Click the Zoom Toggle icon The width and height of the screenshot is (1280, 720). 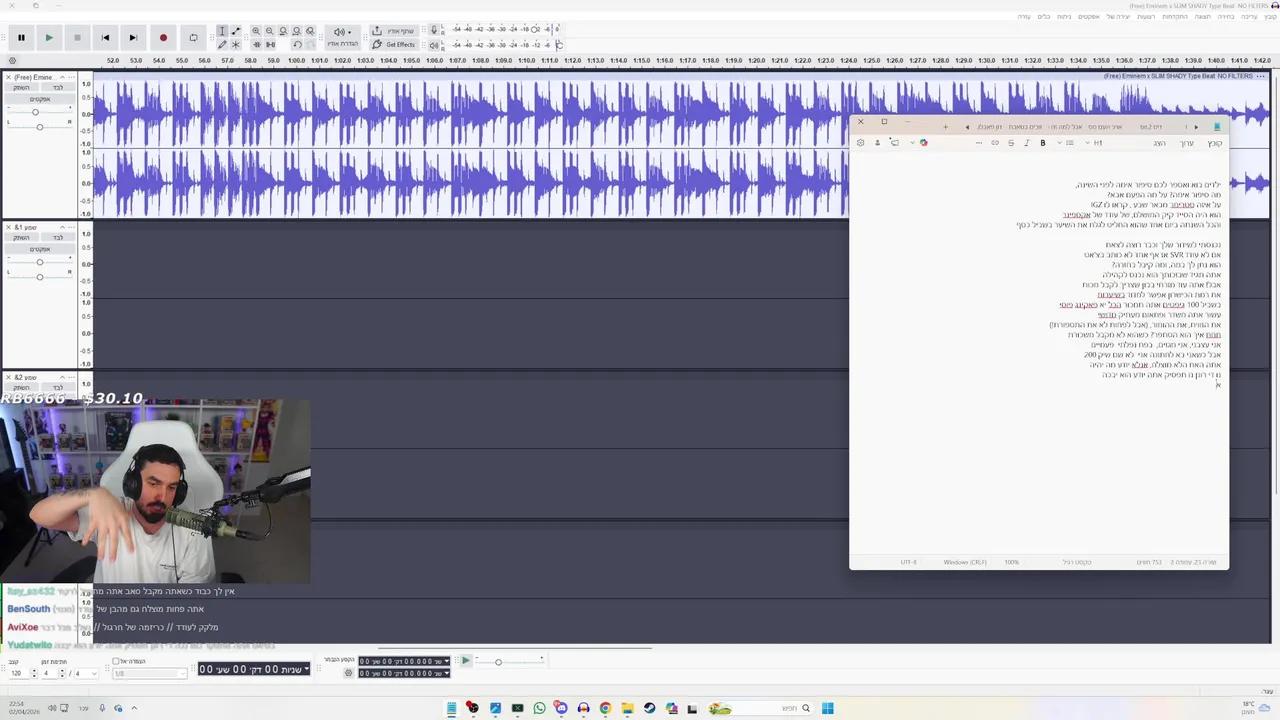[310, 31]
